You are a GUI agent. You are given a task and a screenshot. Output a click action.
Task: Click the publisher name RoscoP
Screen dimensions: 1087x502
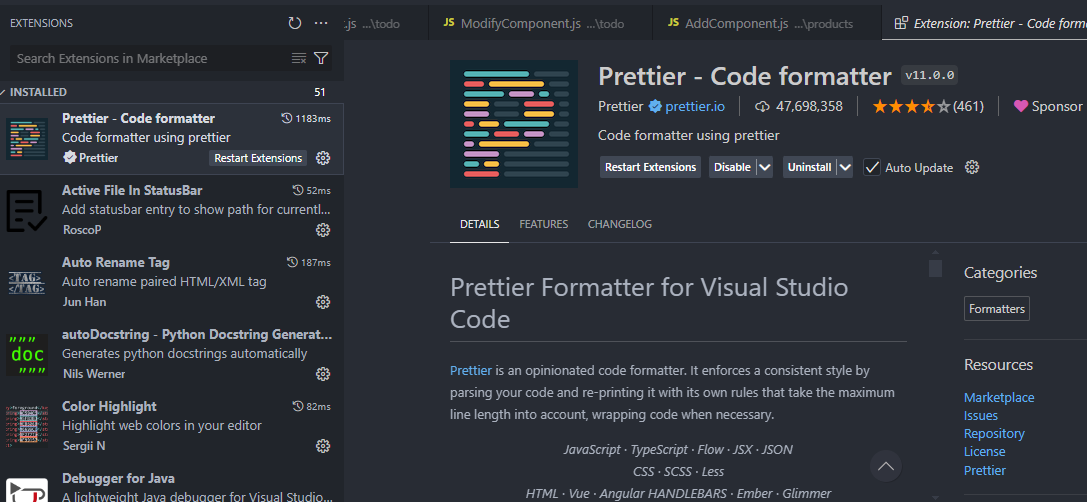click(82, 230)
